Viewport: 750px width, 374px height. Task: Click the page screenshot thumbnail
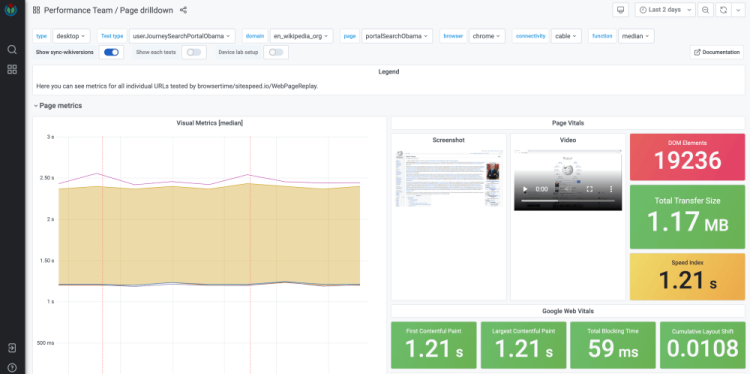tap(448, 179)
